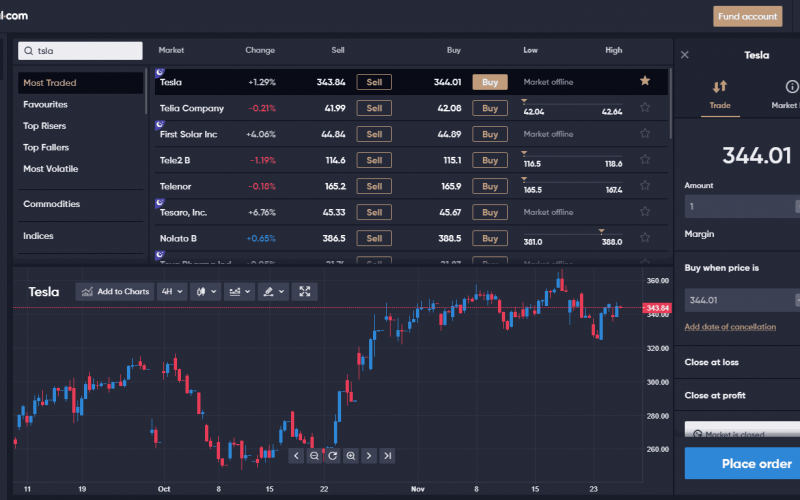Click the 343.84 price marker on chart

(x=657, y=308)
